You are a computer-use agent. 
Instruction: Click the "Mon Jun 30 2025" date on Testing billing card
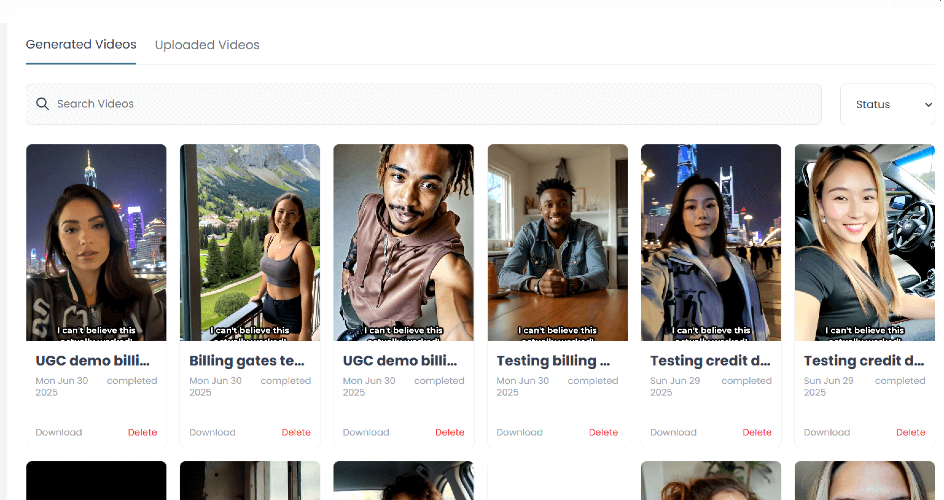(522, 386)
